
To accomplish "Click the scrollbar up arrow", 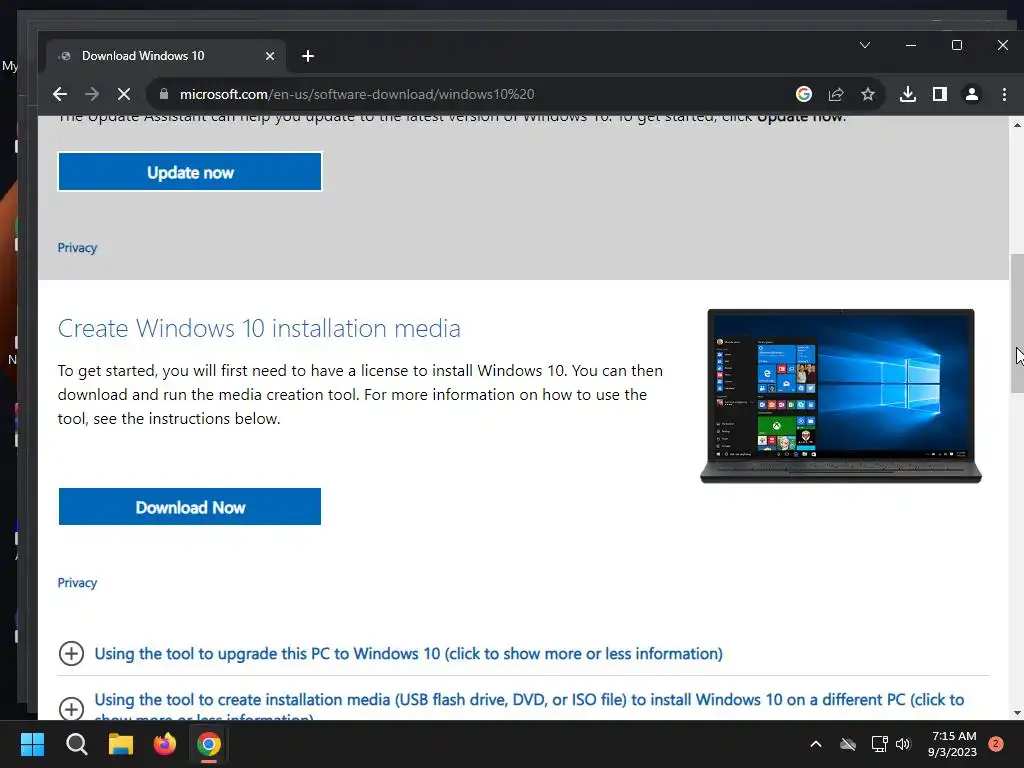I will point(1017,124).
